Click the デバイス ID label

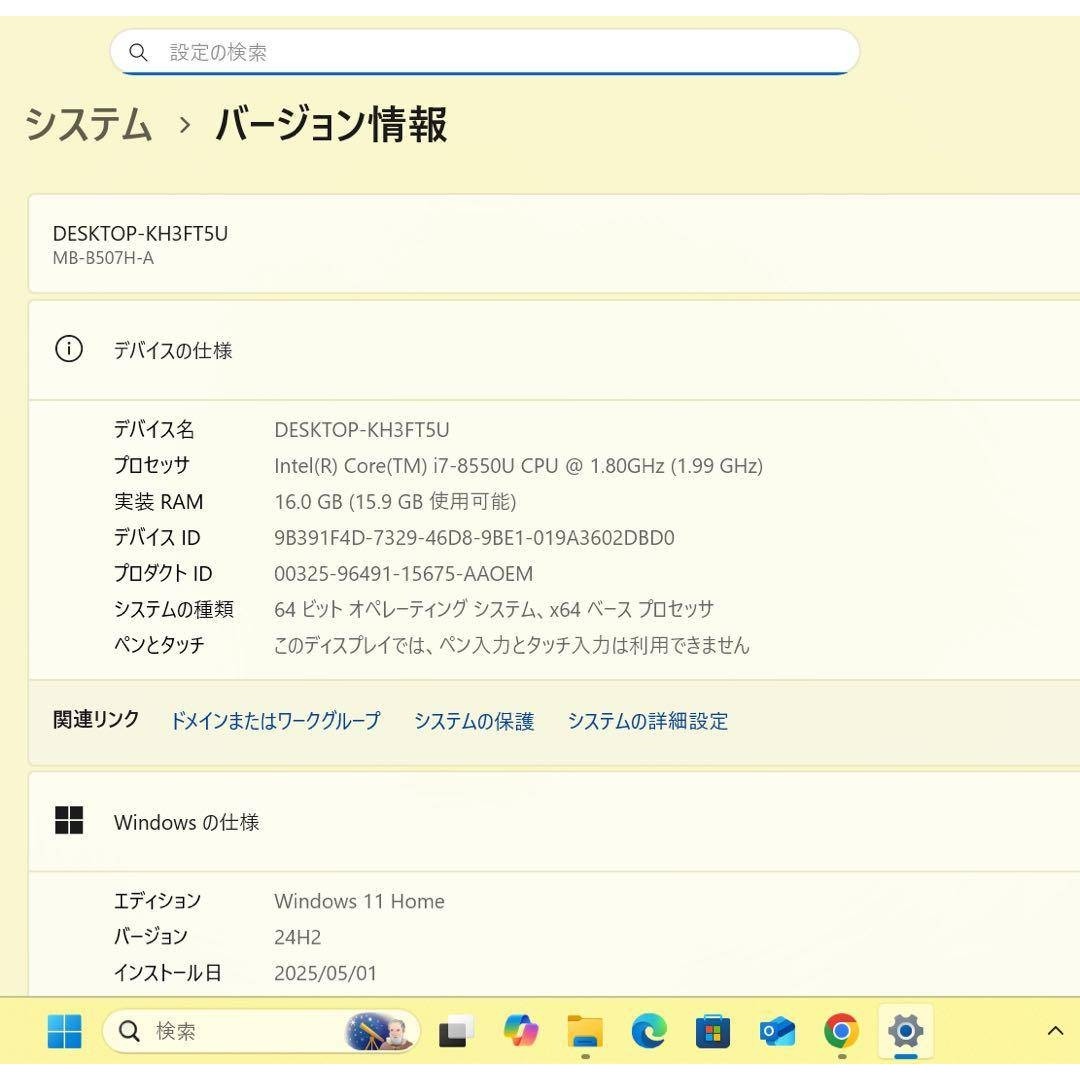click(x=157, y=537)
